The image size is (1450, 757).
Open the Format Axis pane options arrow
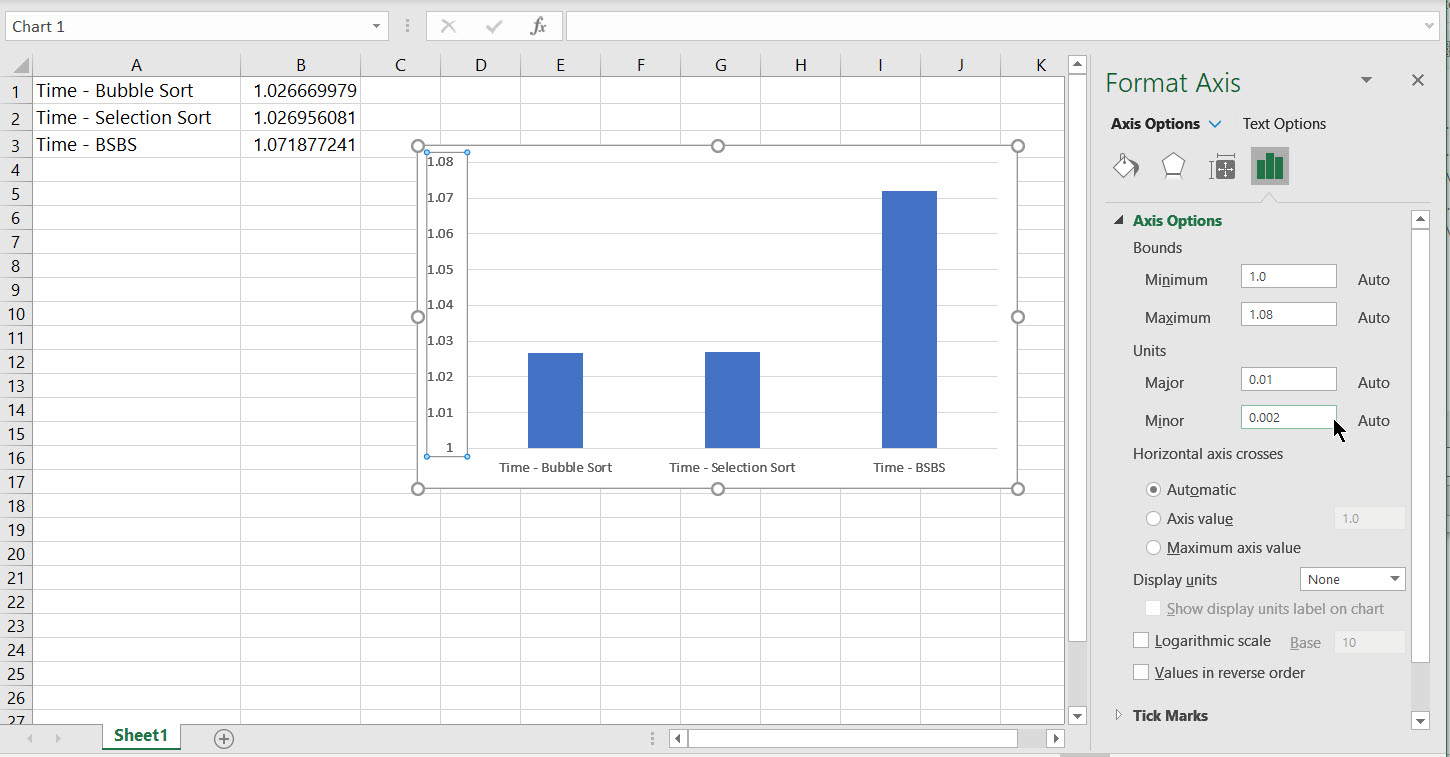pos(1367,80)
